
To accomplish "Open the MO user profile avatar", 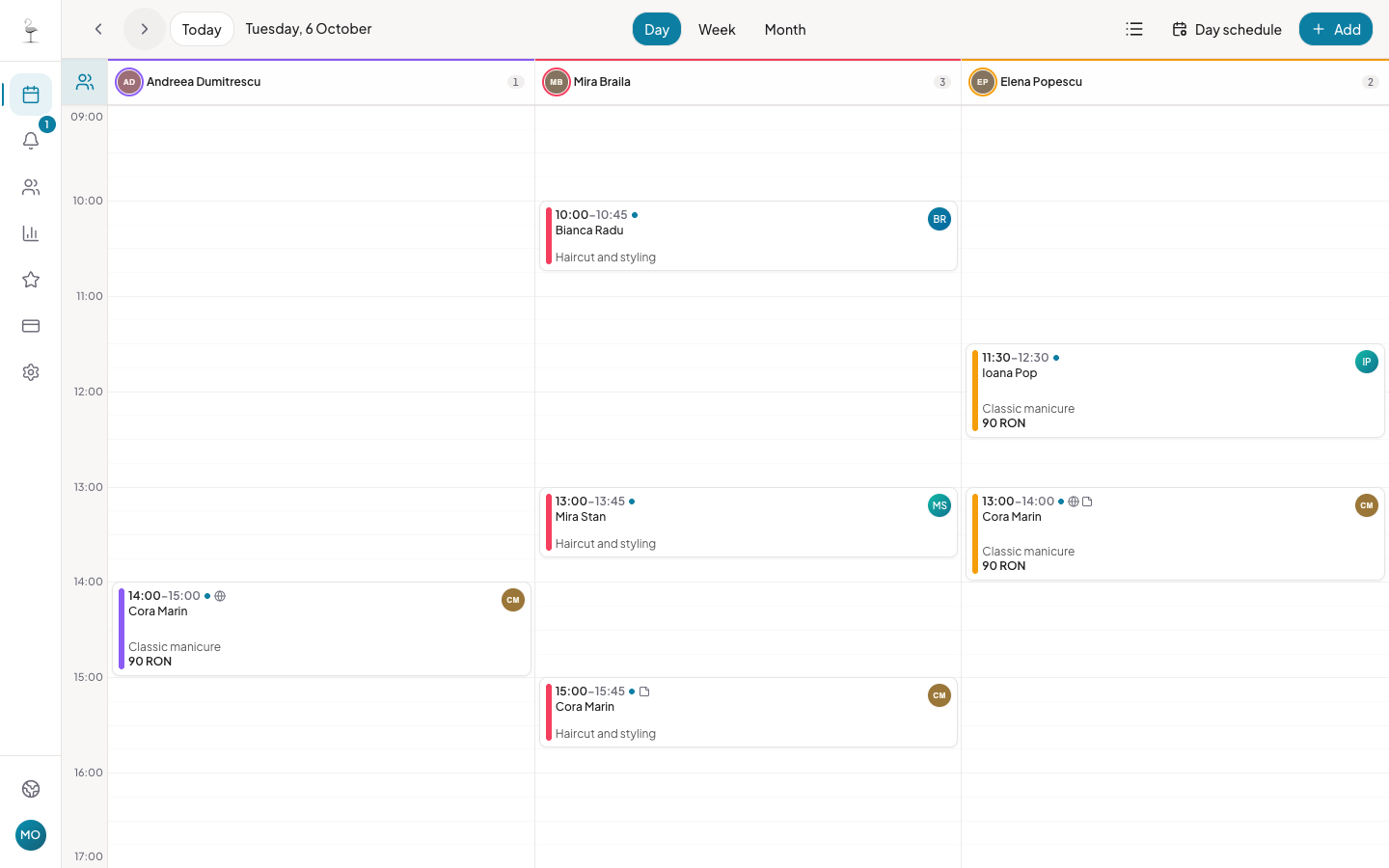I will point(31,835).
